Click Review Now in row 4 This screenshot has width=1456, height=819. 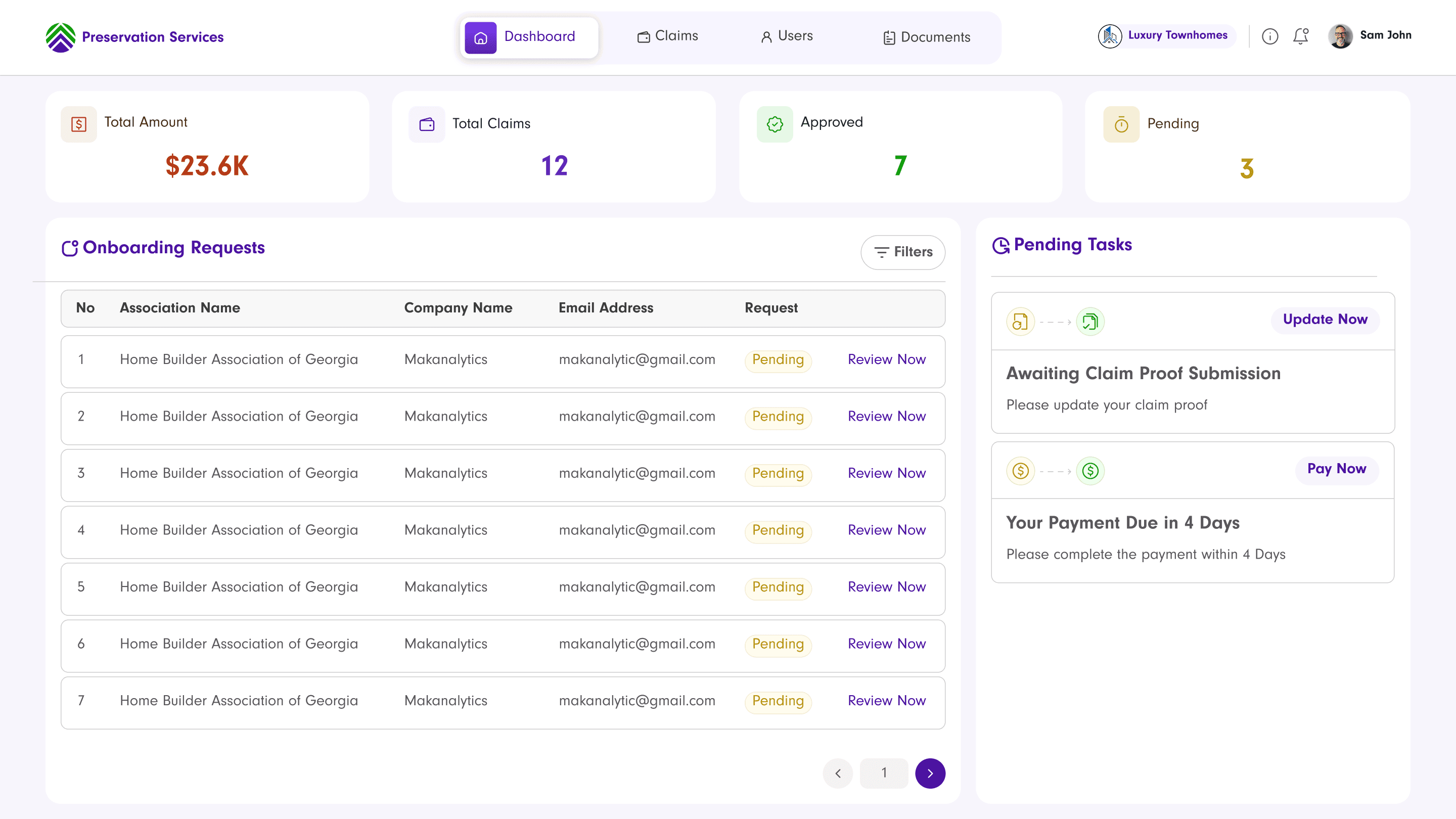tap(886, 531)
